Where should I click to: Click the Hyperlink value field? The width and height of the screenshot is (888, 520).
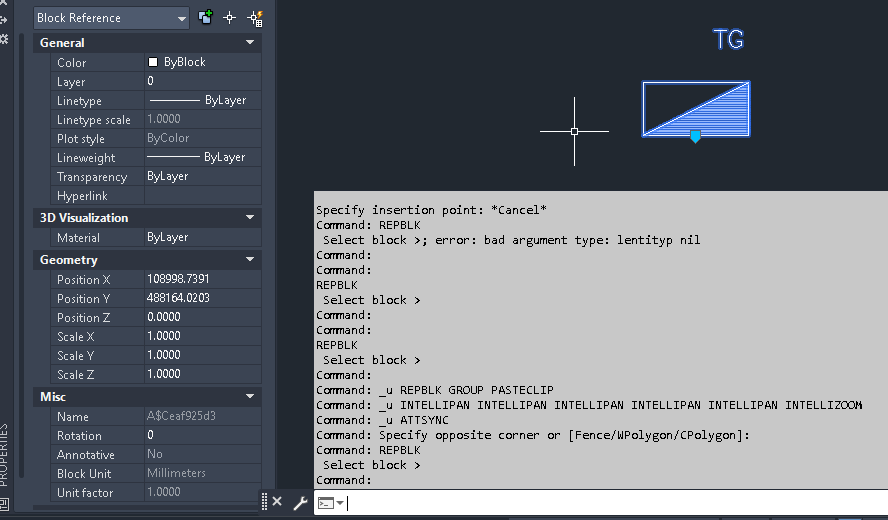pyautogui.click(x=203, y=195)
